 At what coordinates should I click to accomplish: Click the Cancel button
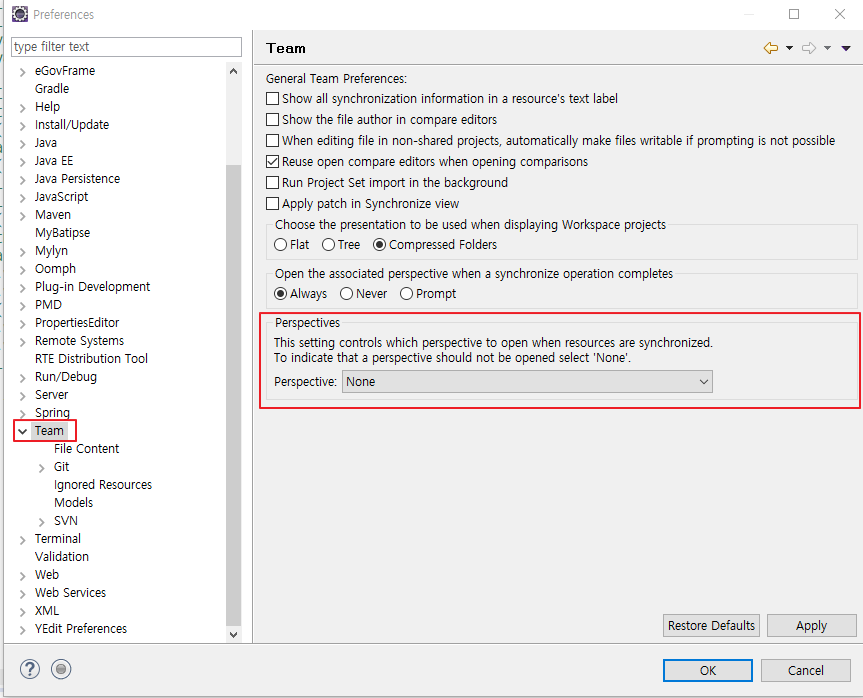tap(806, 670)
